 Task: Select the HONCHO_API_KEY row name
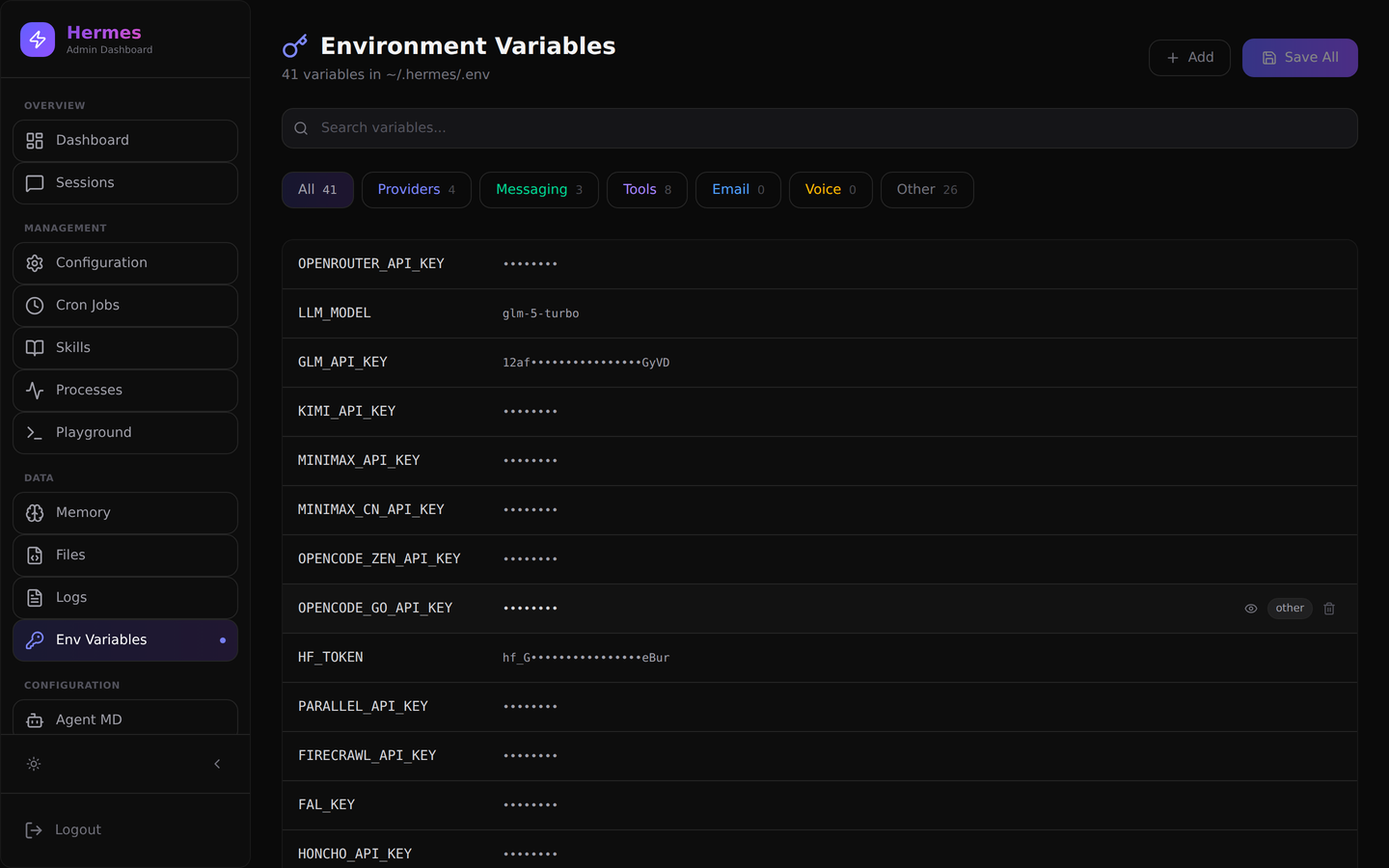(x=355, y=854)
